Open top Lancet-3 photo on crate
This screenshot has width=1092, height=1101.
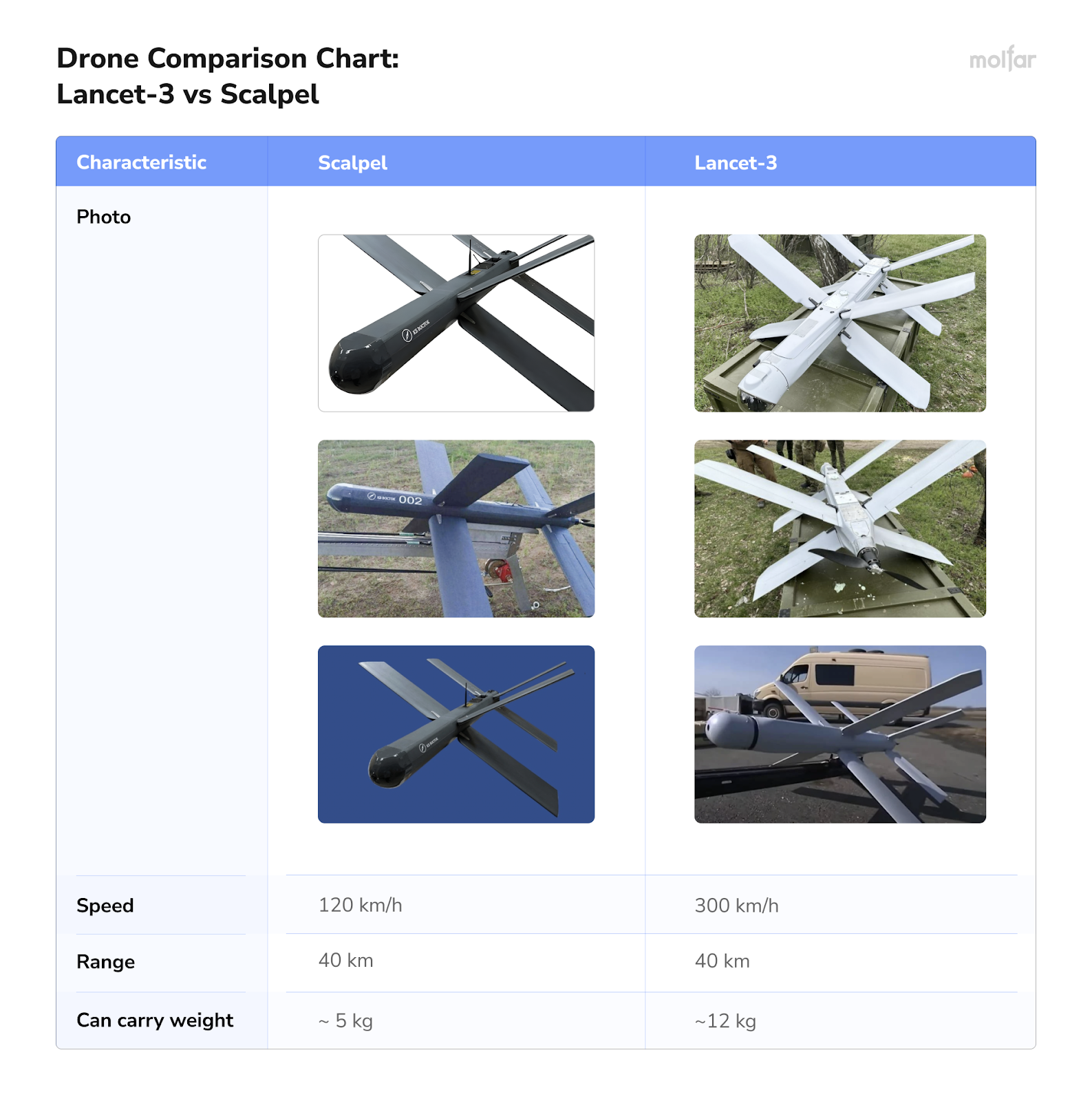(x=839, y=323)
